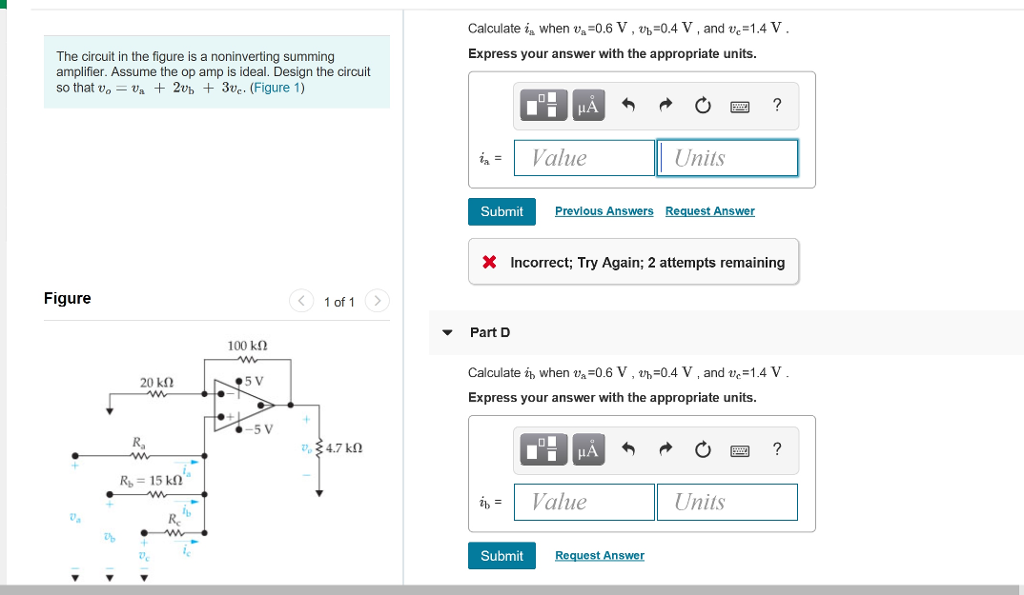Click the reset icon in the ia answer toolbar
The image size is (1024, 595).
pos(702,104)
